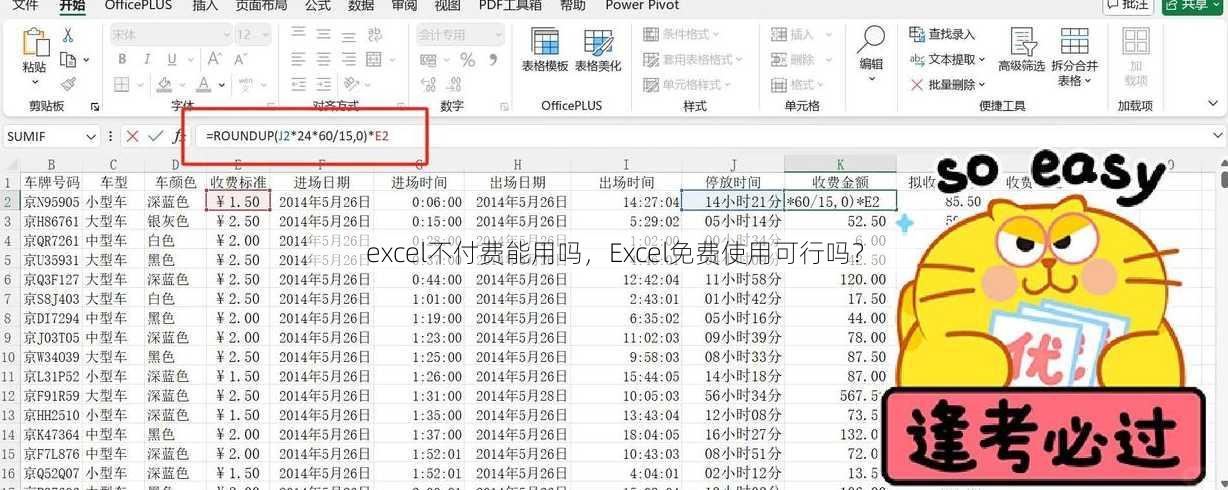The height and width of the screenshot is (490, 1228).
Task: Expand 编辑 editing group menu
Action: (871, 79)
